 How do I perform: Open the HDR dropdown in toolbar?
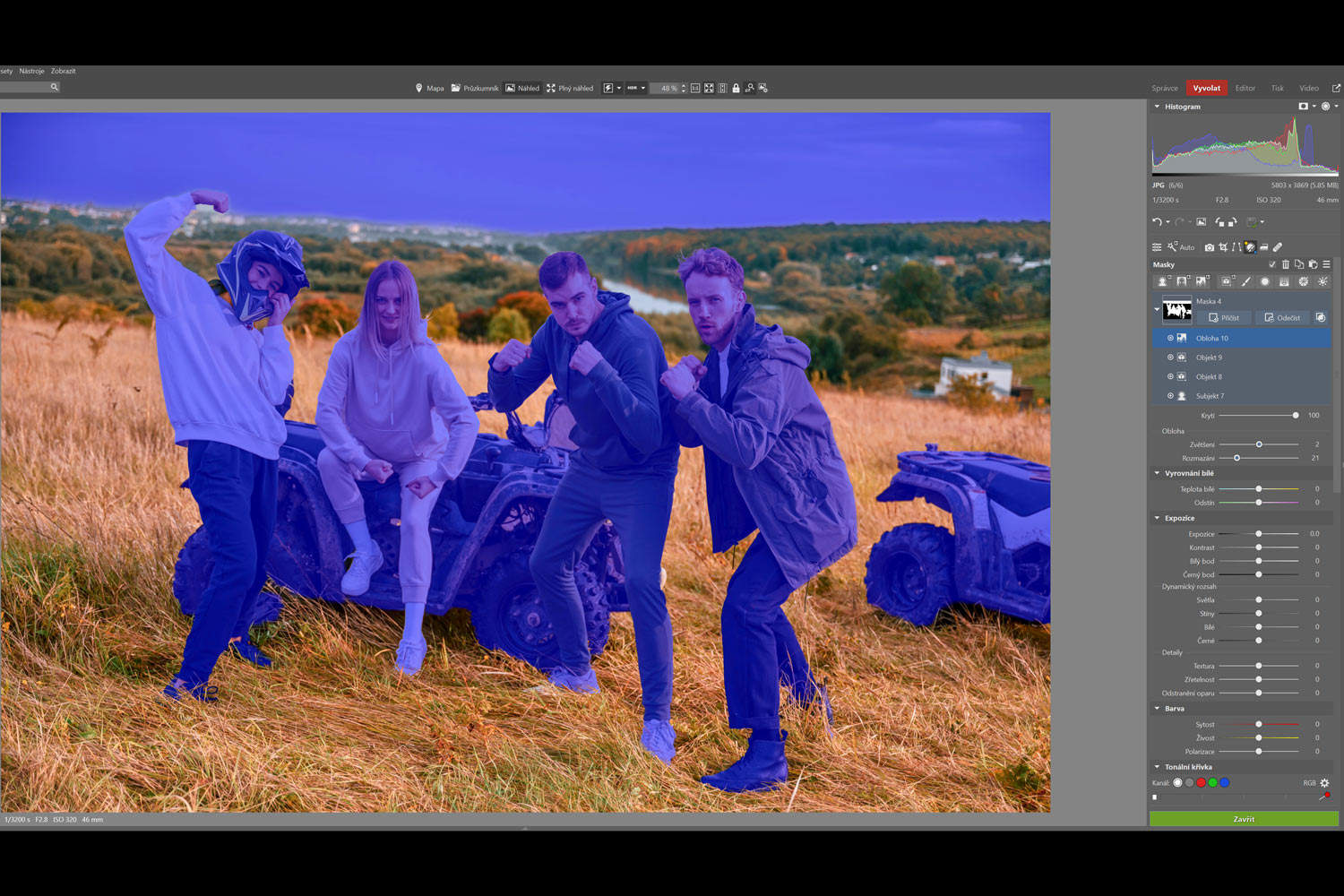coord(636,89)
